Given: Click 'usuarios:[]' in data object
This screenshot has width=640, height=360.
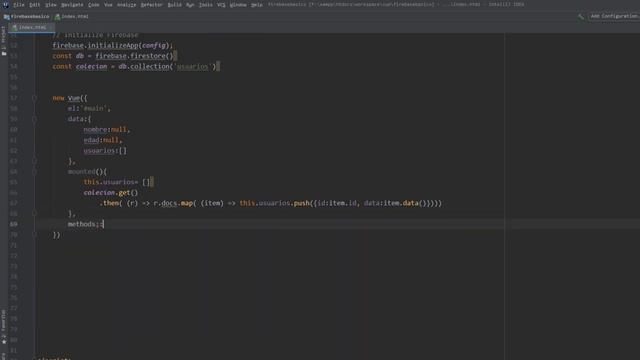Looking at the screenshot, I should pyautogui.click(x=105, y=151).
